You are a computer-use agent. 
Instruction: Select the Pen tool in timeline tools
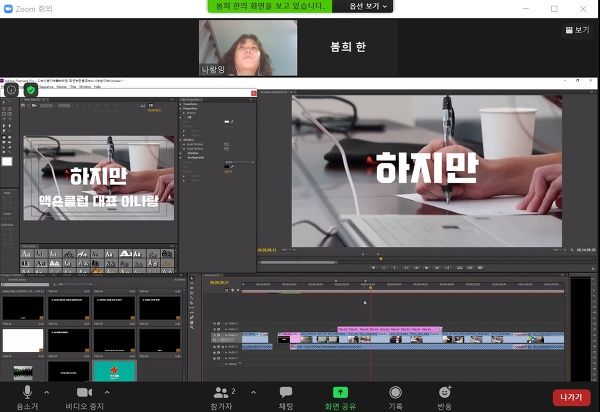point(192,318)
